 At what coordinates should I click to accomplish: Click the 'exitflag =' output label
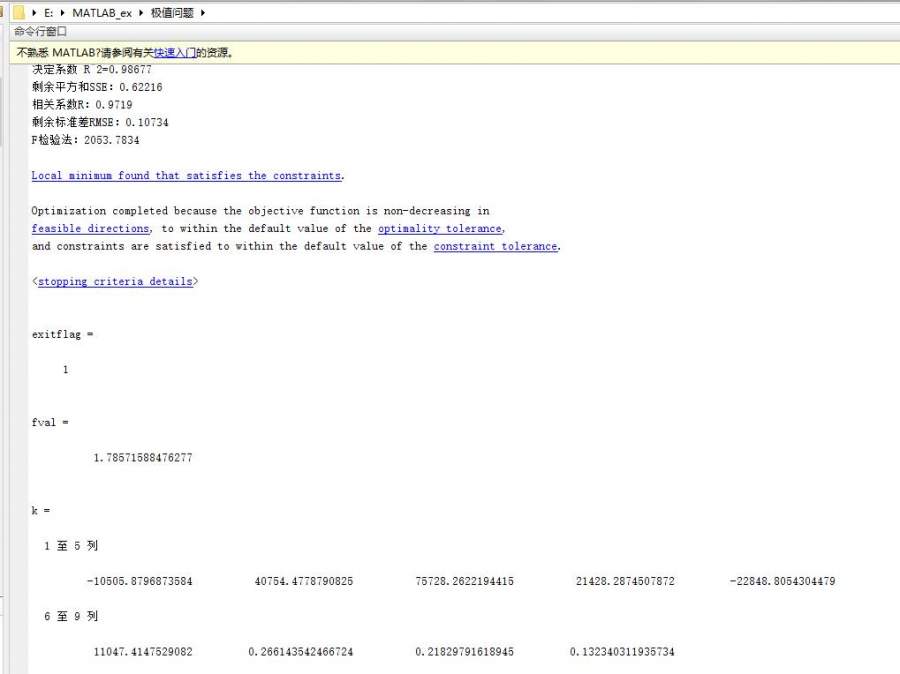point(63,334)
